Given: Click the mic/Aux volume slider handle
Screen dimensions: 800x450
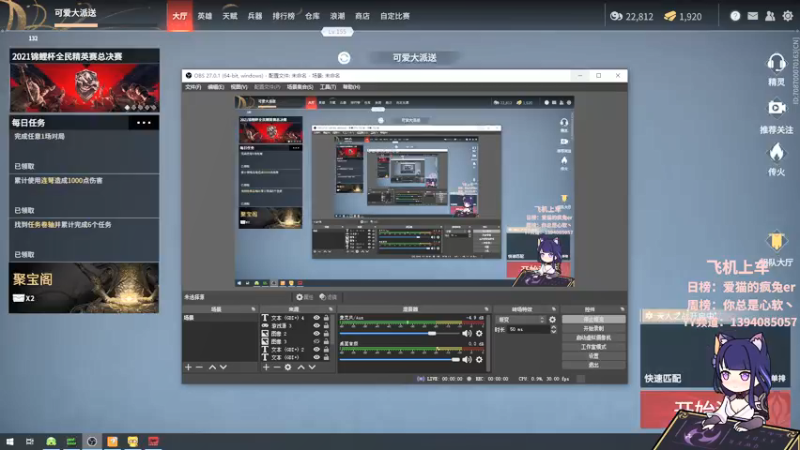Looking at the screenshot, I should tap(432, 333).
